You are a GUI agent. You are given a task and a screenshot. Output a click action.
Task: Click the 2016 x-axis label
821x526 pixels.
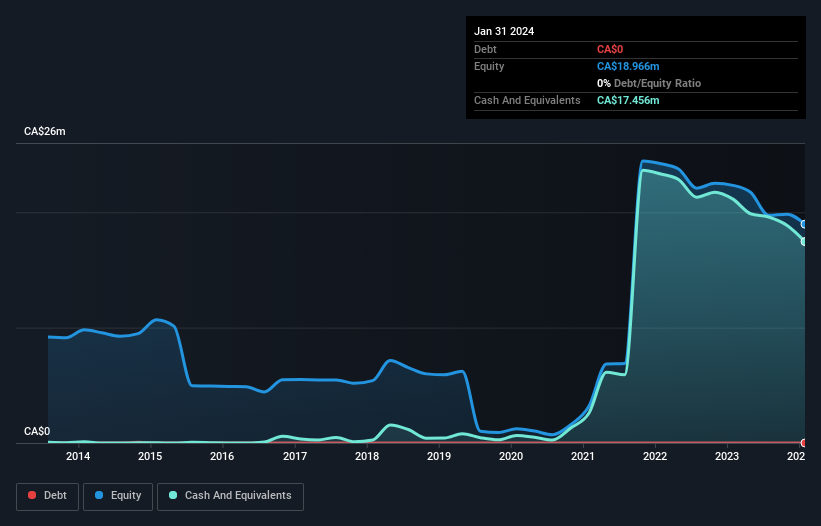coord(222,456)
